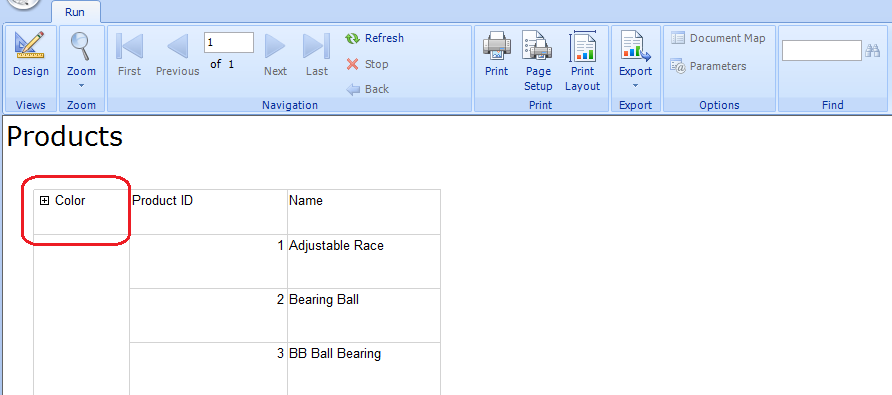Select the Run ribbon tab
This screenshot has height=395, width=892.
click(75, 12)
